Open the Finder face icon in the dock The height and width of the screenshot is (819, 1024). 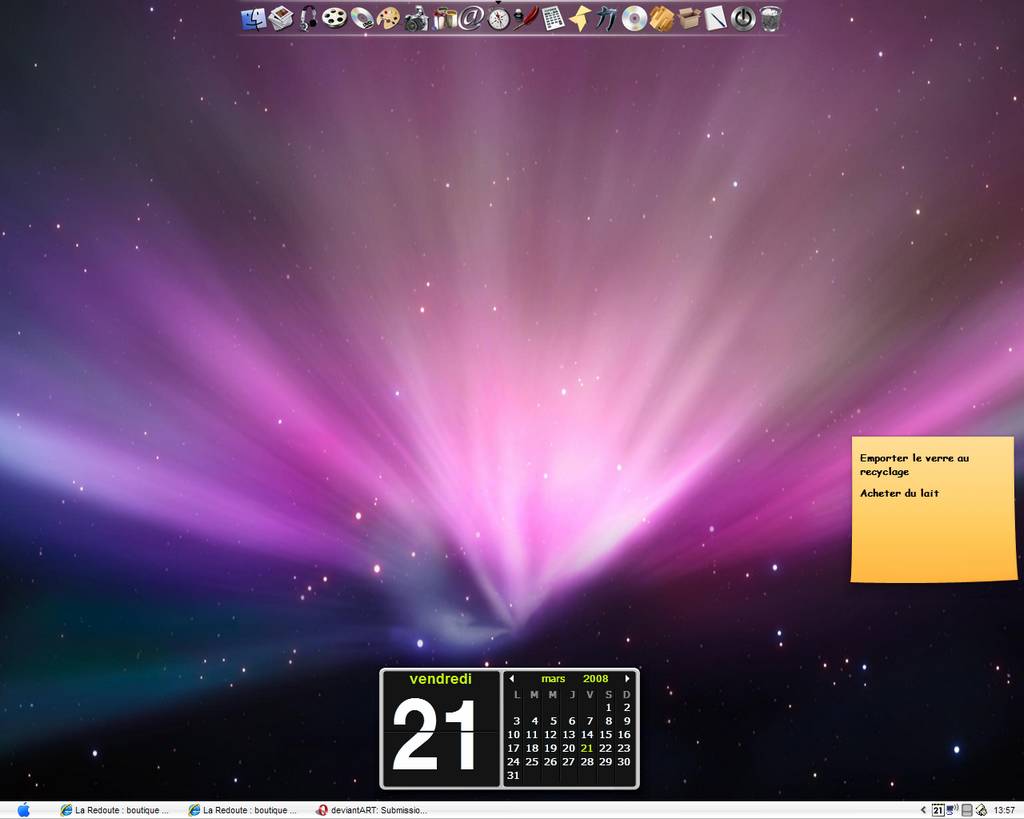pyautogui.click(x=253, y=18)
